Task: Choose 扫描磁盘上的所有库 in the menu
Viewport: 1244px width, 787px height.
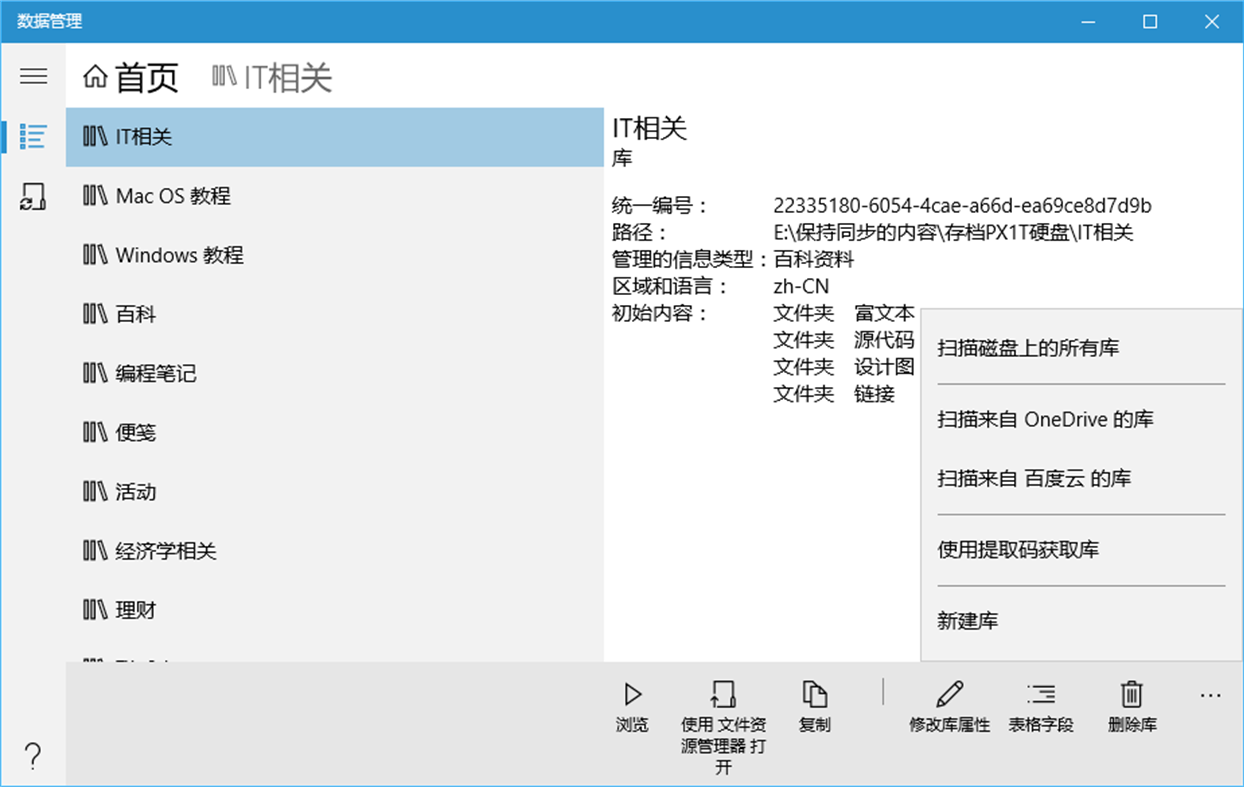Action: [1026, 348]
